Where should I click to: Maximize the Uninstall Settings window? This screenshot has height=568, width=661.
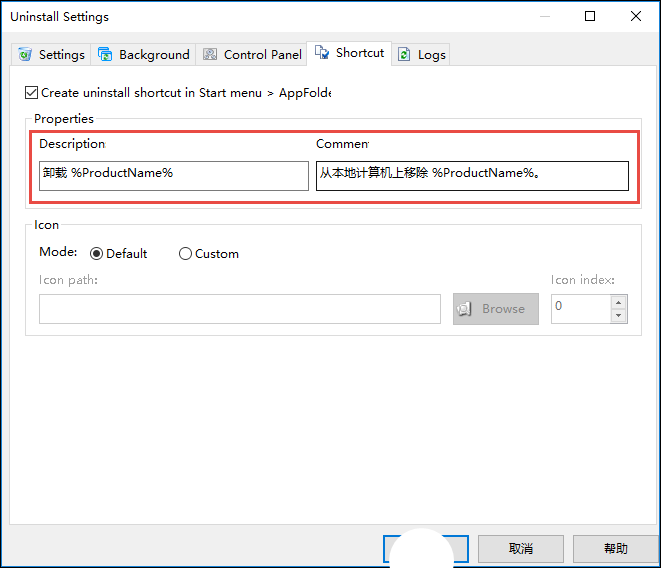point(590,16)
